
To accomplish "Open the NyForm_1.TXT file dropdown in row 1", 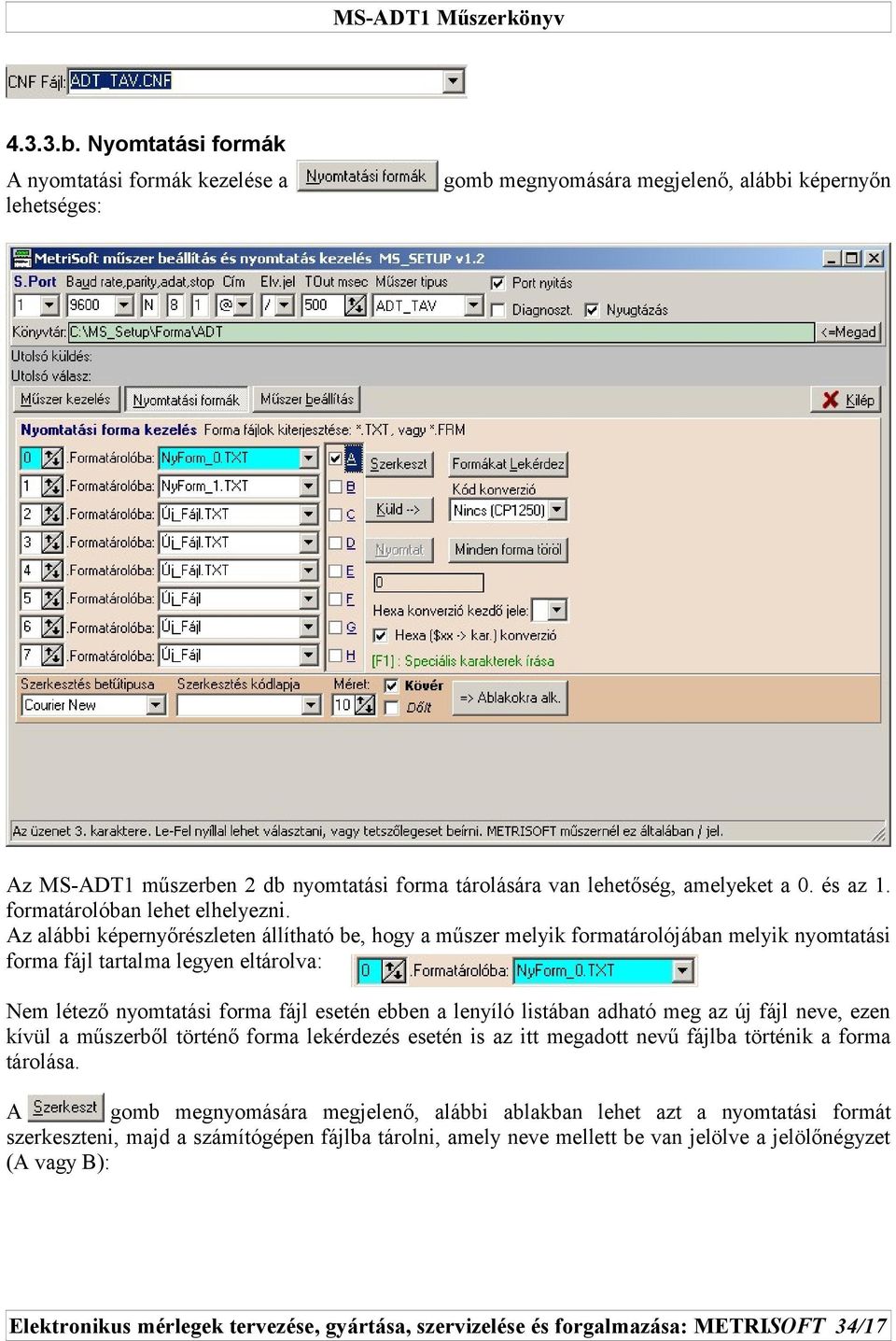I will pos(309,487).
